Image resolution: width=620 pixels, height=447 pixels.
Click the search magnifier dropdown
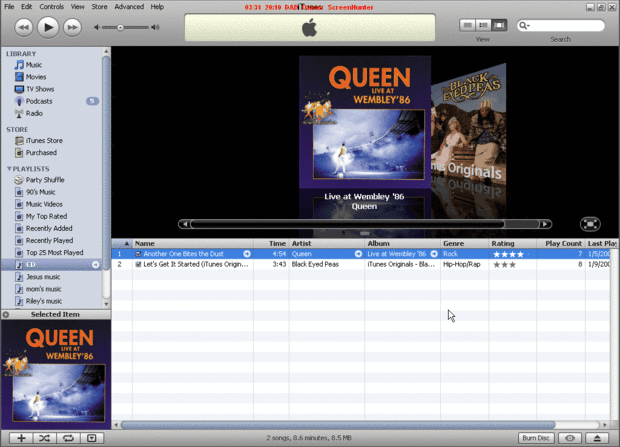524,26
